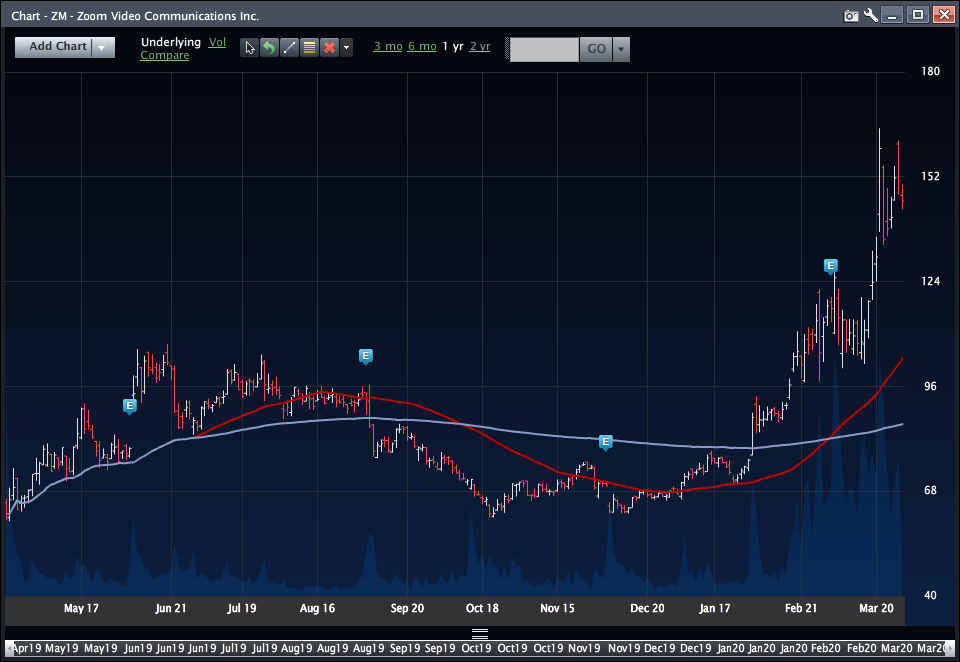This screenshot has height=662, width=960.
Task: Click the 96 price axis label
Action: tap(930, 386)
